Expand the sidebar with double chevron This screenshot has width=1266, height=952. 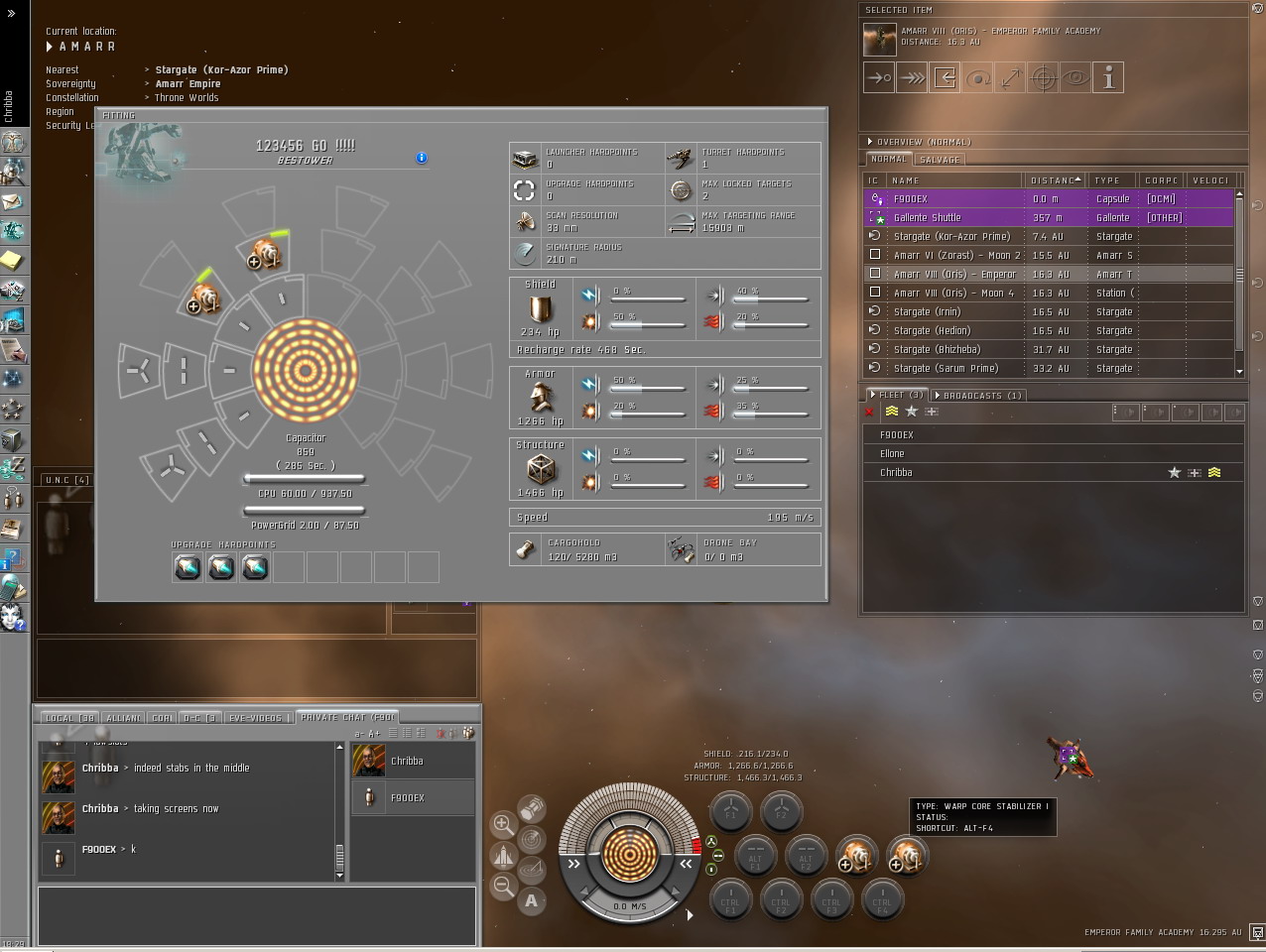click(11, 14)
